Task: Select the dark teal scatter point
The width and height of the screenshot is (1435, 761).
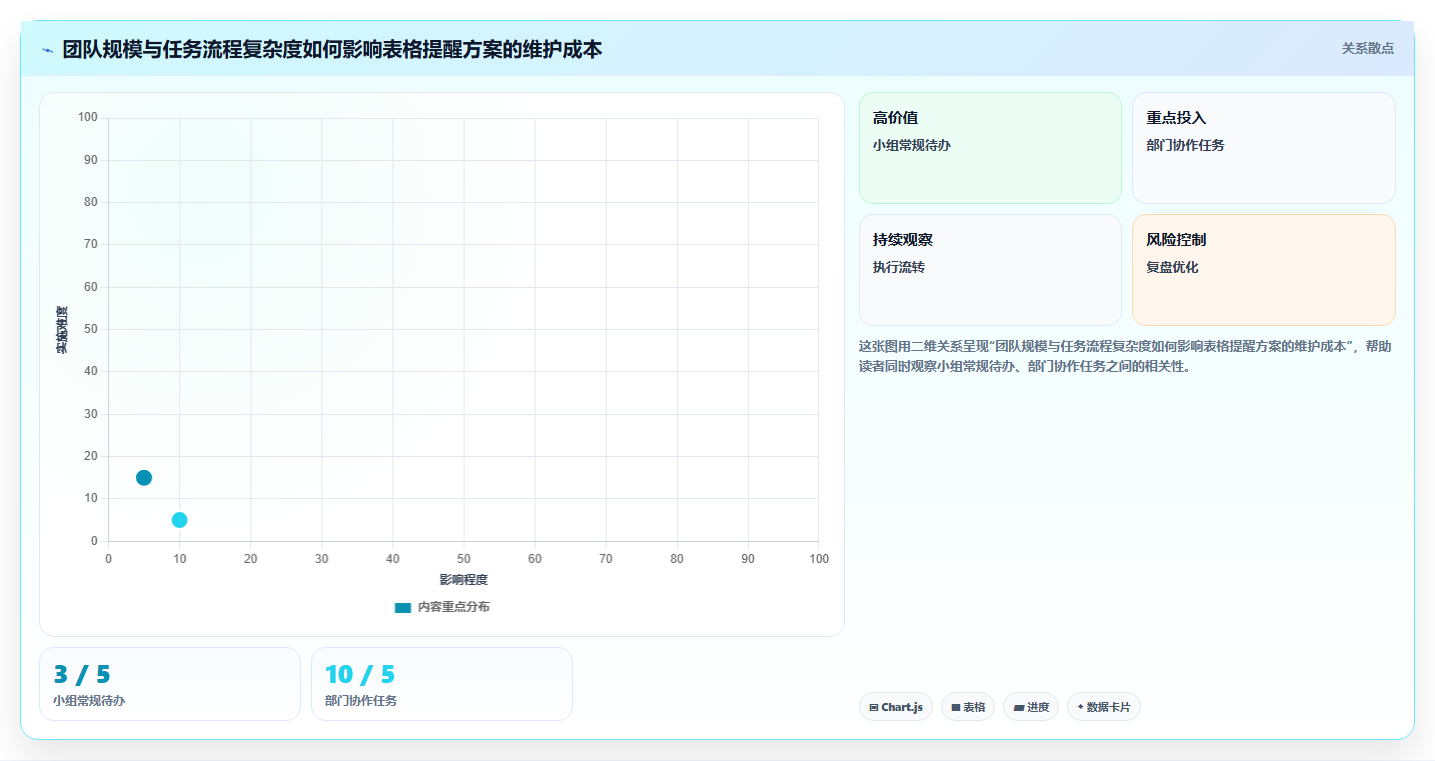Action: (144, 478)
